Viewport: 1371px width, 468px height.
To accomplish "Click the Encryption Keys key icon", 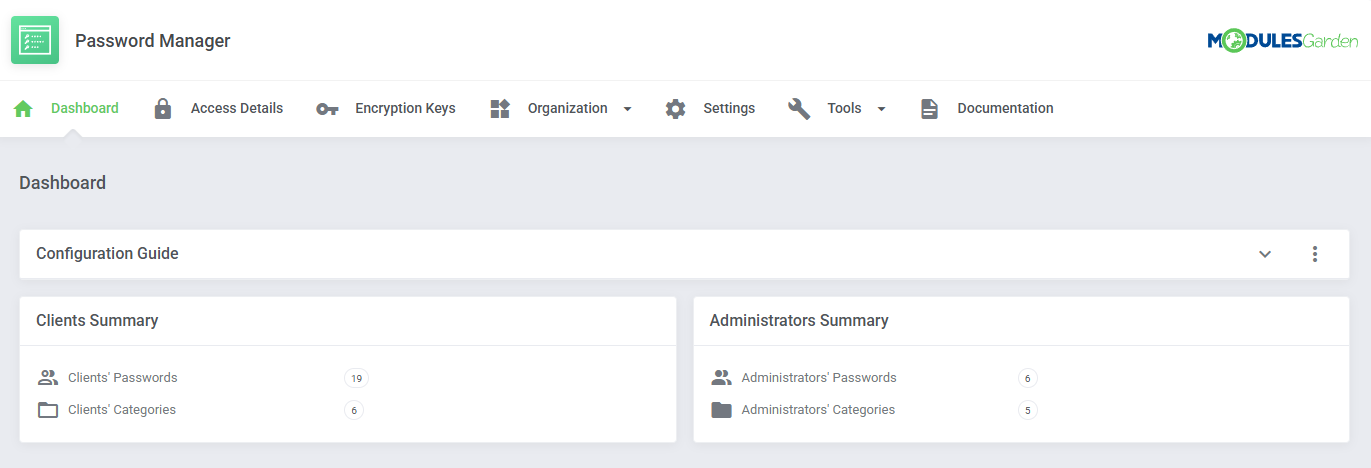I will (x=327, y=109).
